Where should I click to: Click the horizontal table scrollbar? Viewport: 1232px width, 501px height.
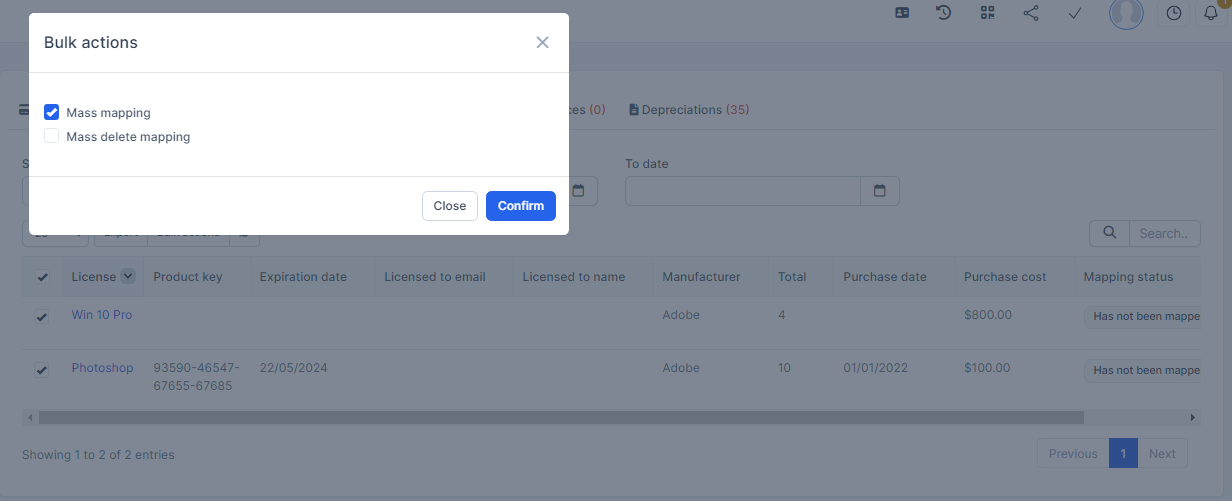560,417
